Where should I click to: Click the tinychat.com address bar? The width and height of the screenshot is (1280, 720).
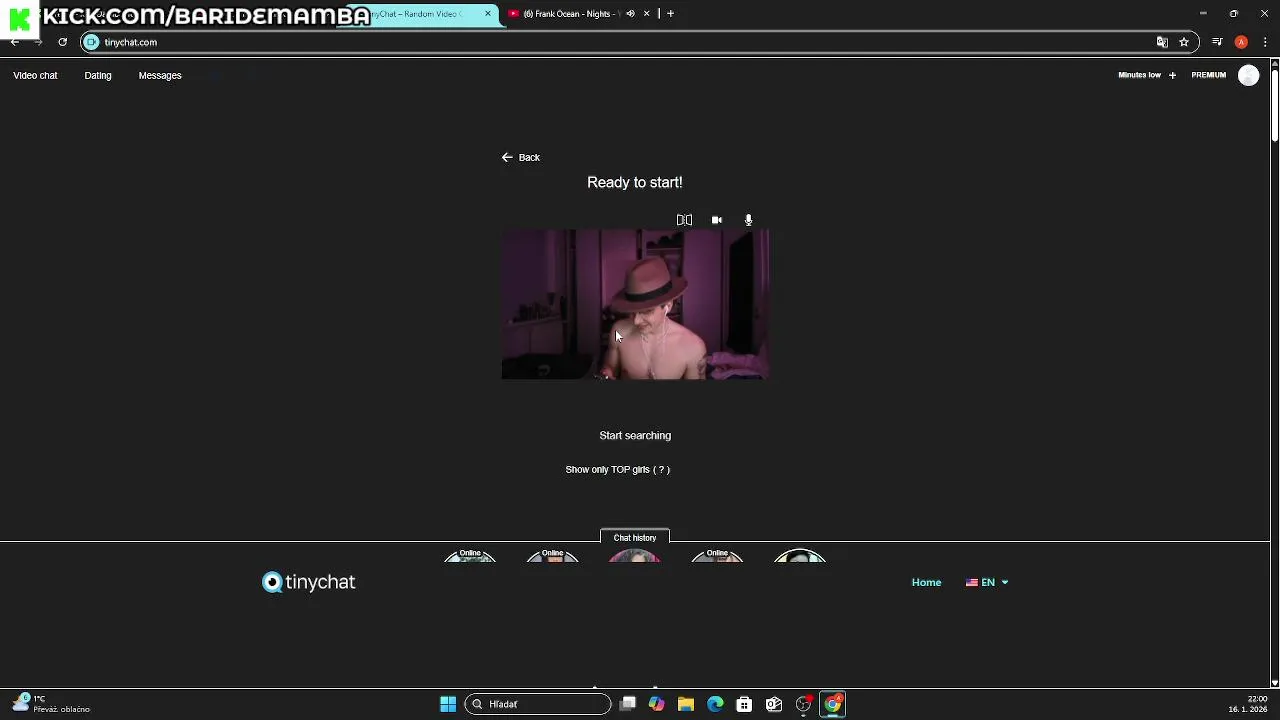pyautogui.click(x=620, y=42)
